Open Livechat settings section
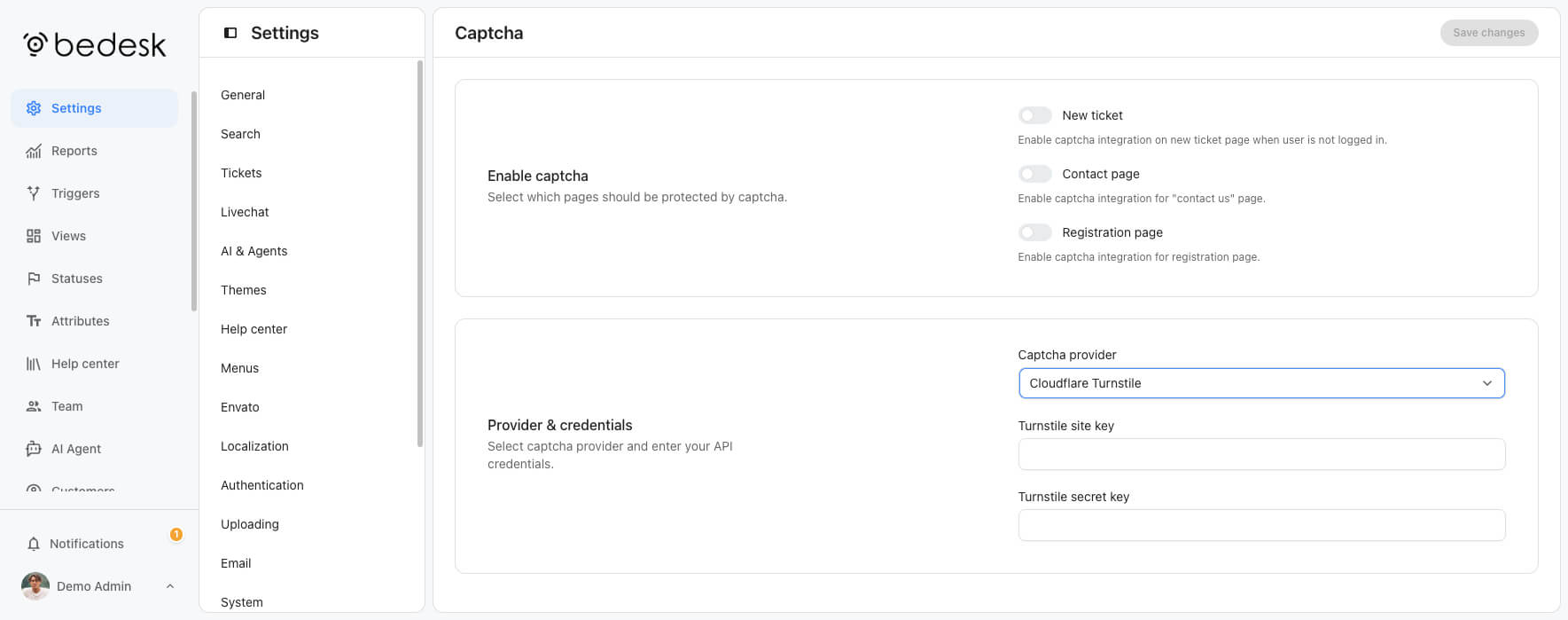The width and height of the screenshot is (1568, 620). point(245,212)
